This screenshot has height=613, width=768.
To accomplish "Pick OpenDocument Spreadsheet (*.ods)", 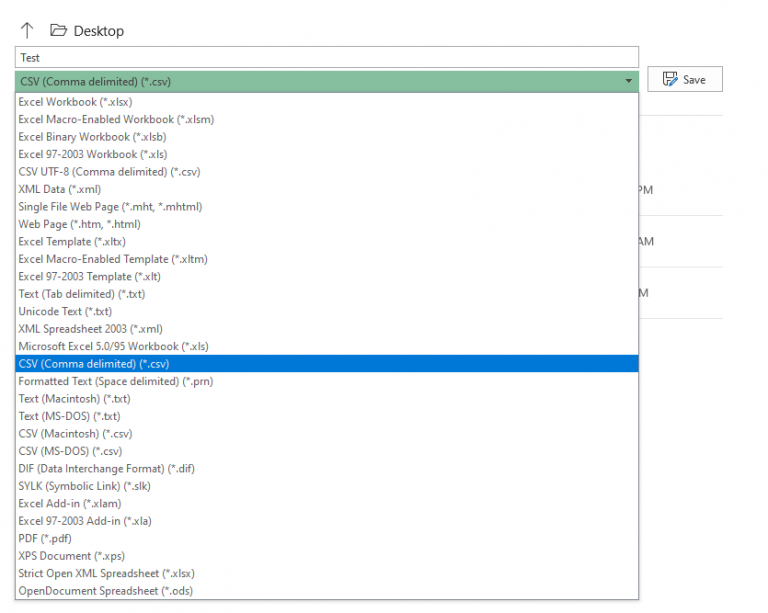I will 327,591.
